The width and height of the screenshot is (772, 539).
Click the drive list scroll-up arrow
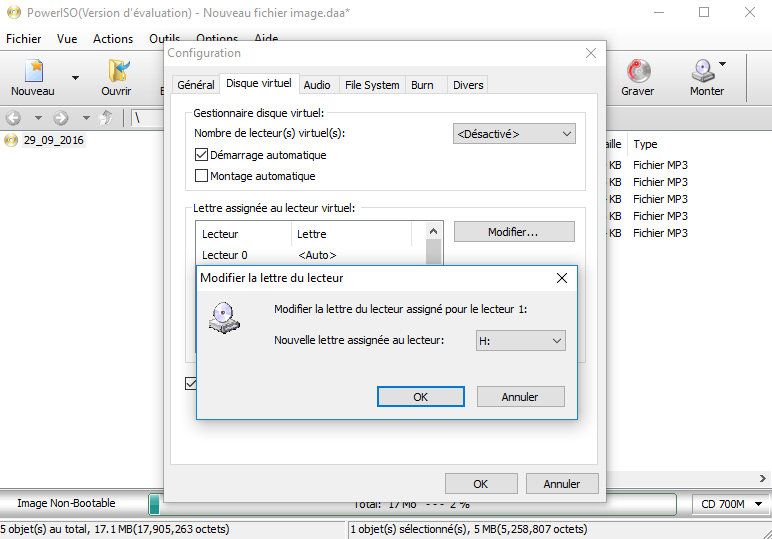click(x=433, y=231)
